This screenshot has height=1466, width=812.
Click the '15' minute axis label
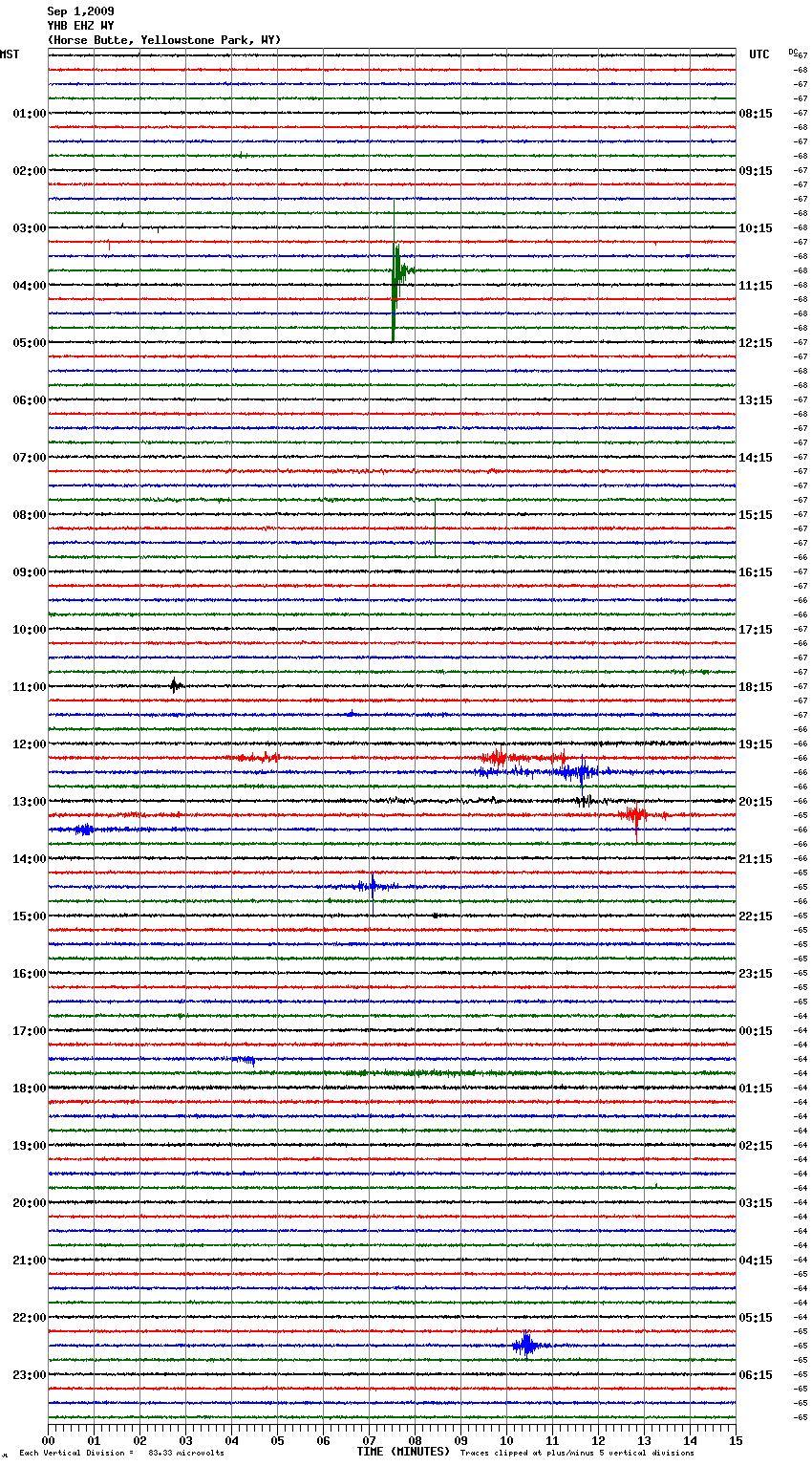736,1440
